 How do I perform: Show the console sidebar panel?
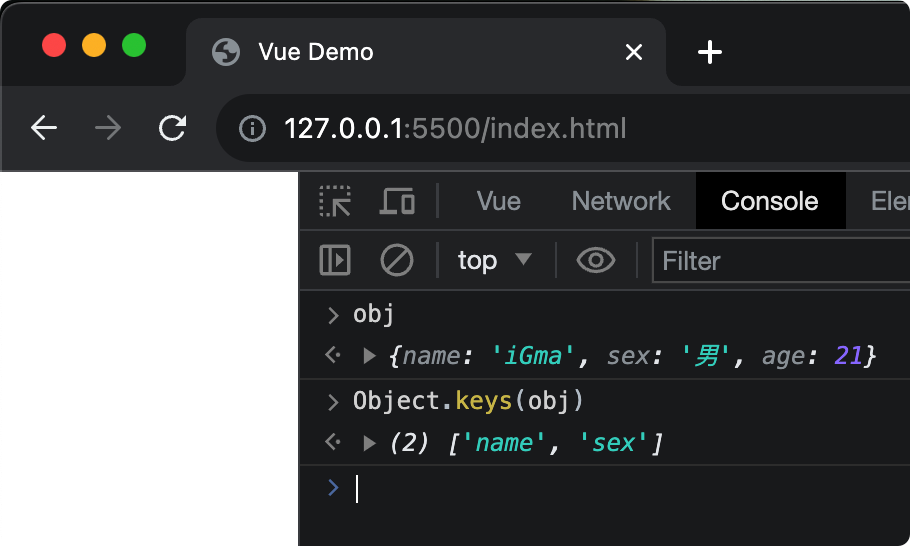point(335,261)
